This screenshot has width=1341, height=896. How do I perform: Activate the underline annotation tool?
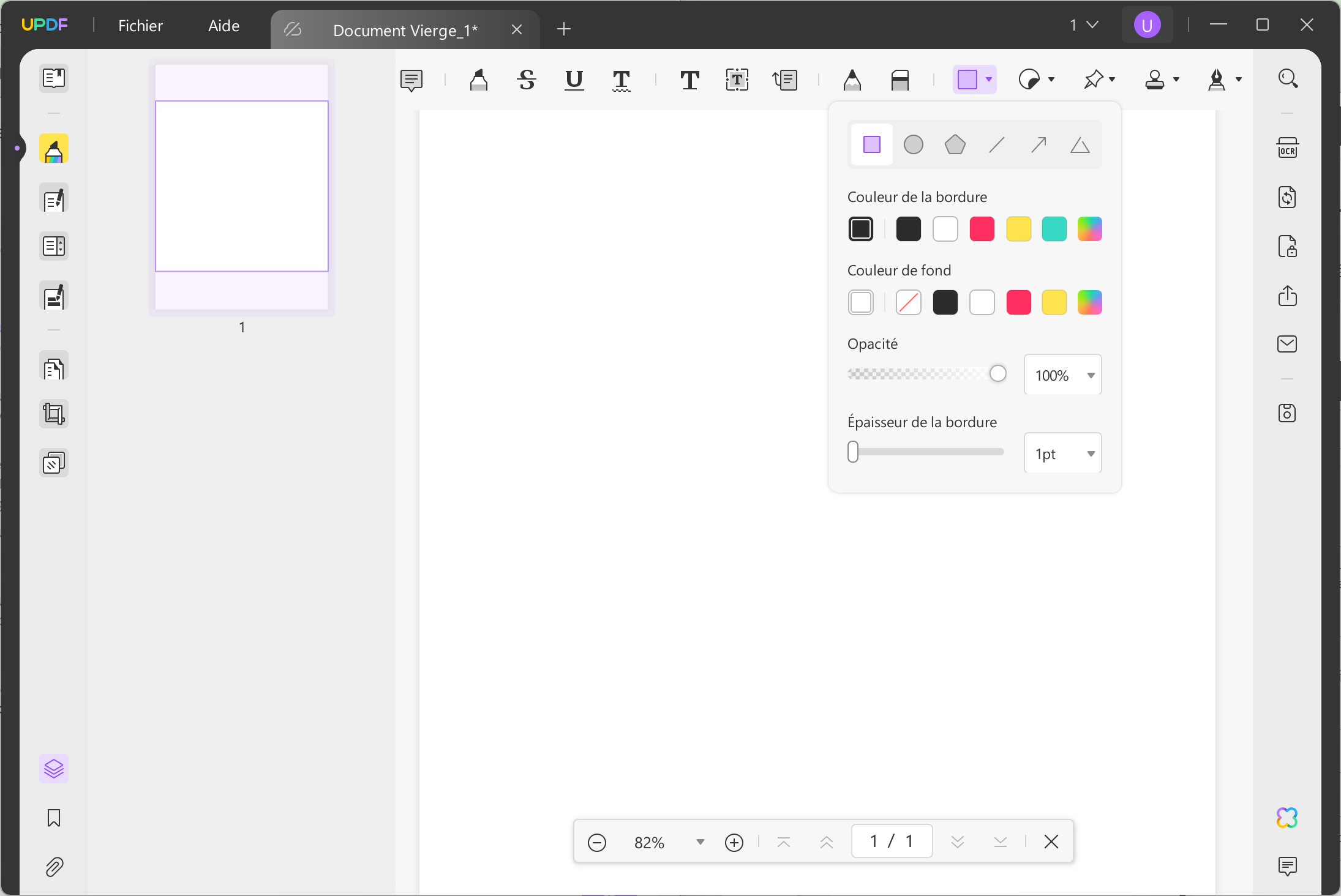pos(573,80)
